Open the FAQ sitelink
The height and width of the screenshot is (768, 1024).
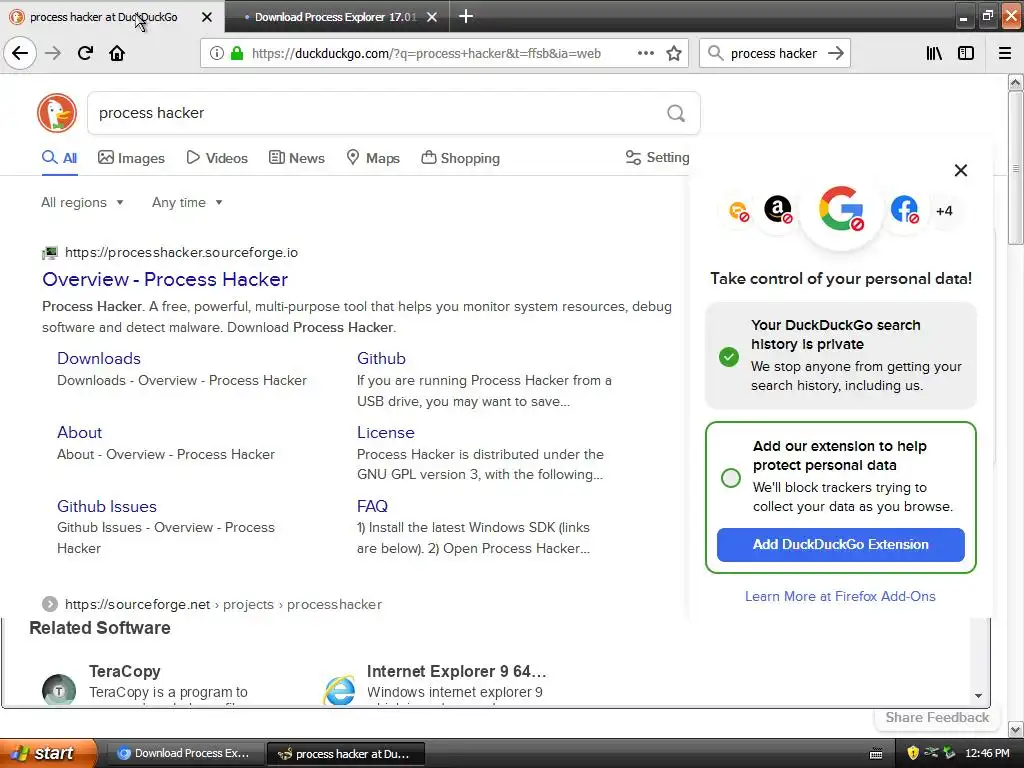(x=372, y=506)
